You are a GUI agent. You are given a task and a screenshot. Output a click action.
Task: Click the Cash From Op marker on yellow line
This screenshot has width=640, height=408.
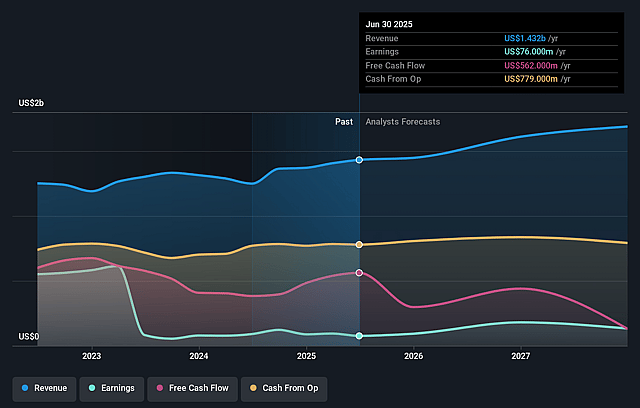click(x=359, y=245)
